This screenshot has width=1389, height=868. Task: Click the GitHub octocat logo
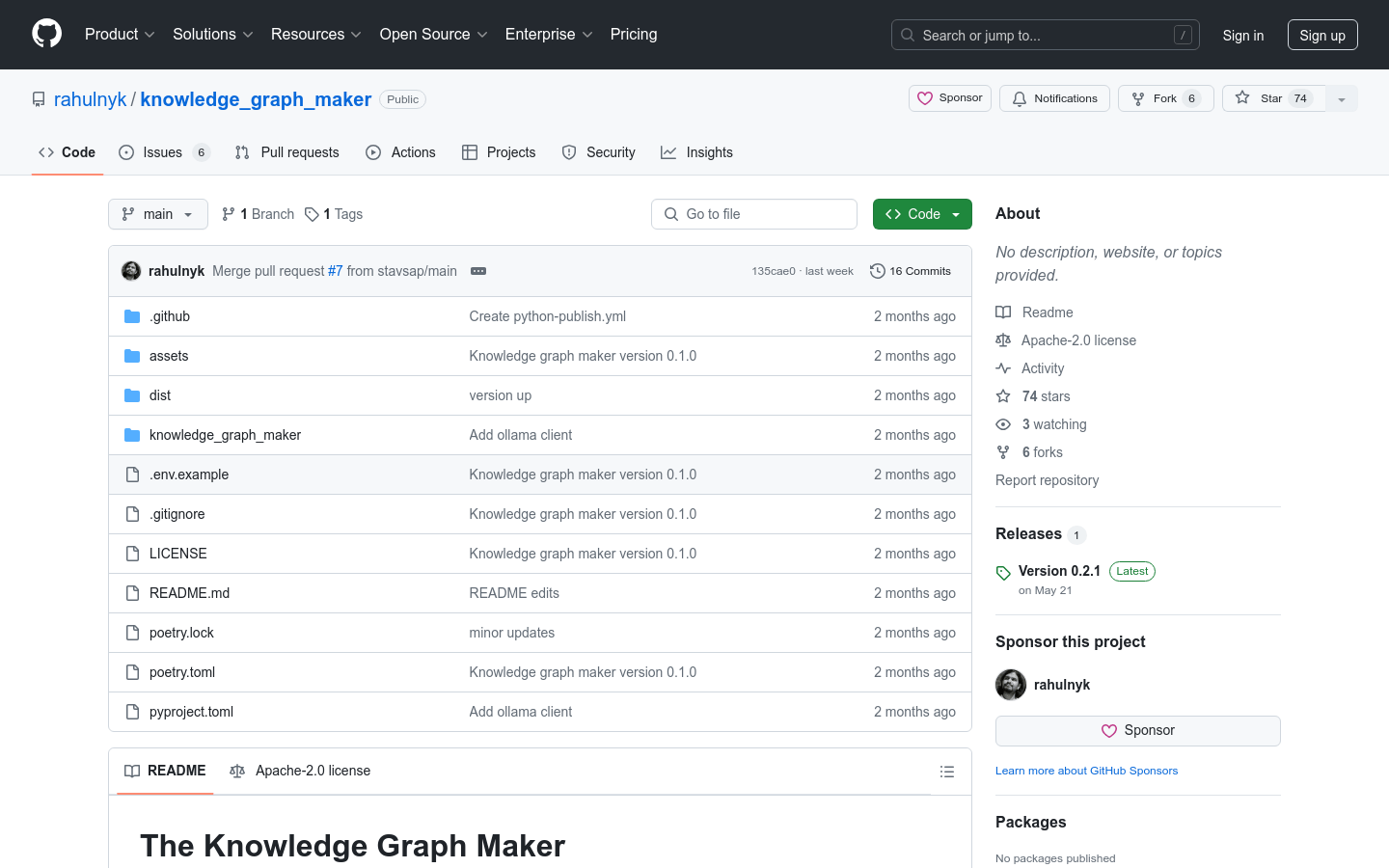pyautogui.click(x=46, y=35)
